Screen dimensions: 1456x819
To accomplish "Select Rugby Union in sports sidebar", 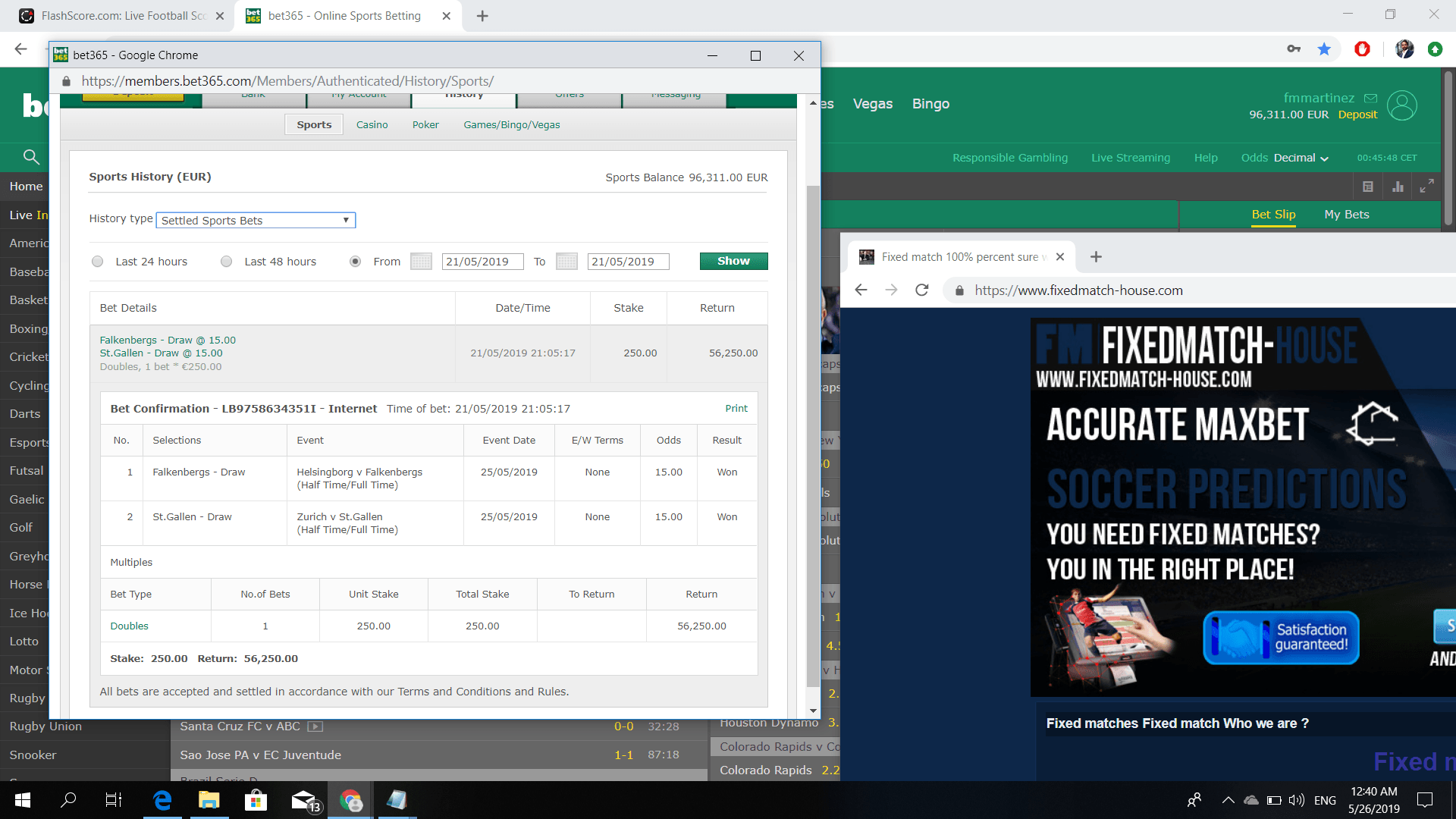I will 45,726.
